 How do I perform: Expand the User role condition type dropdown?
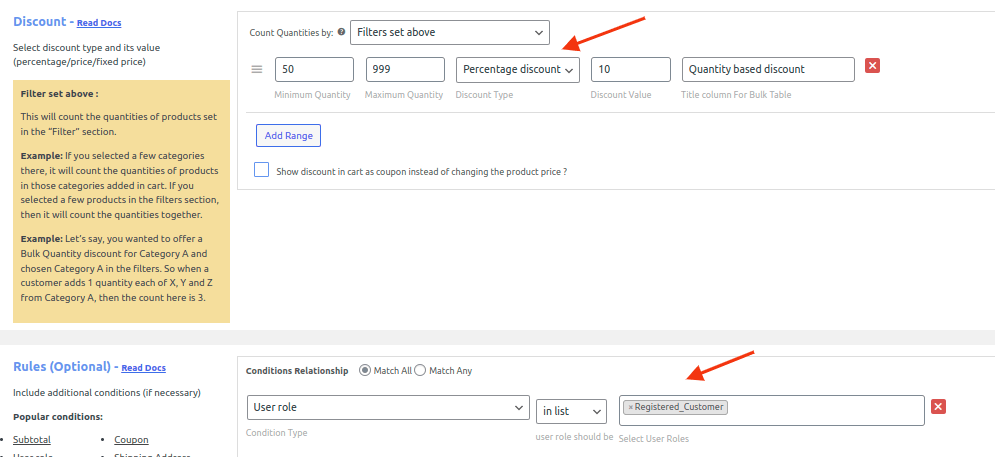coord(387,408)
